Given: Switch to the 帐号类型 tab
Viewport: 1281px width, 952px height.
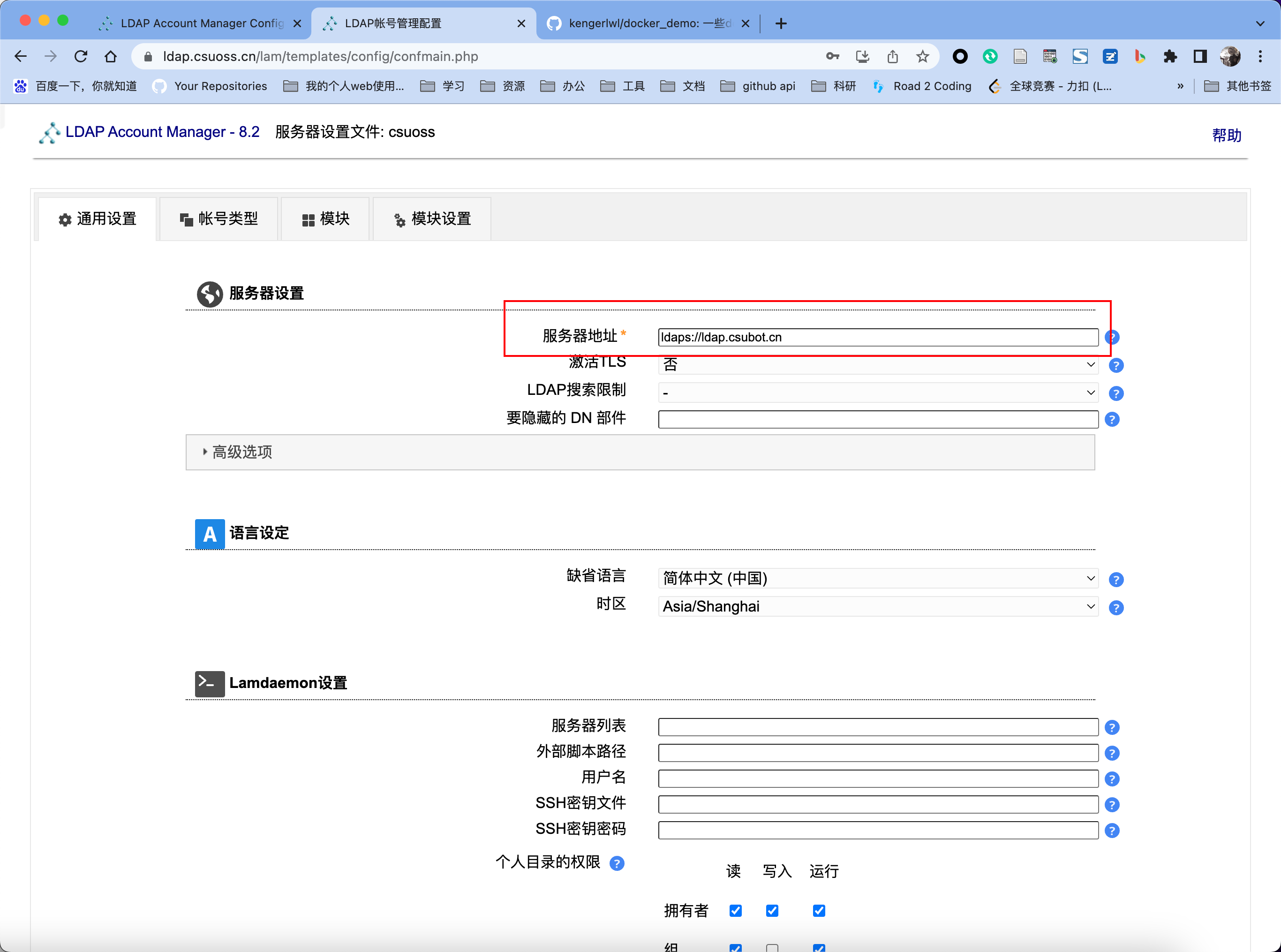Looking at the screenshot, I should coord(219,219).
